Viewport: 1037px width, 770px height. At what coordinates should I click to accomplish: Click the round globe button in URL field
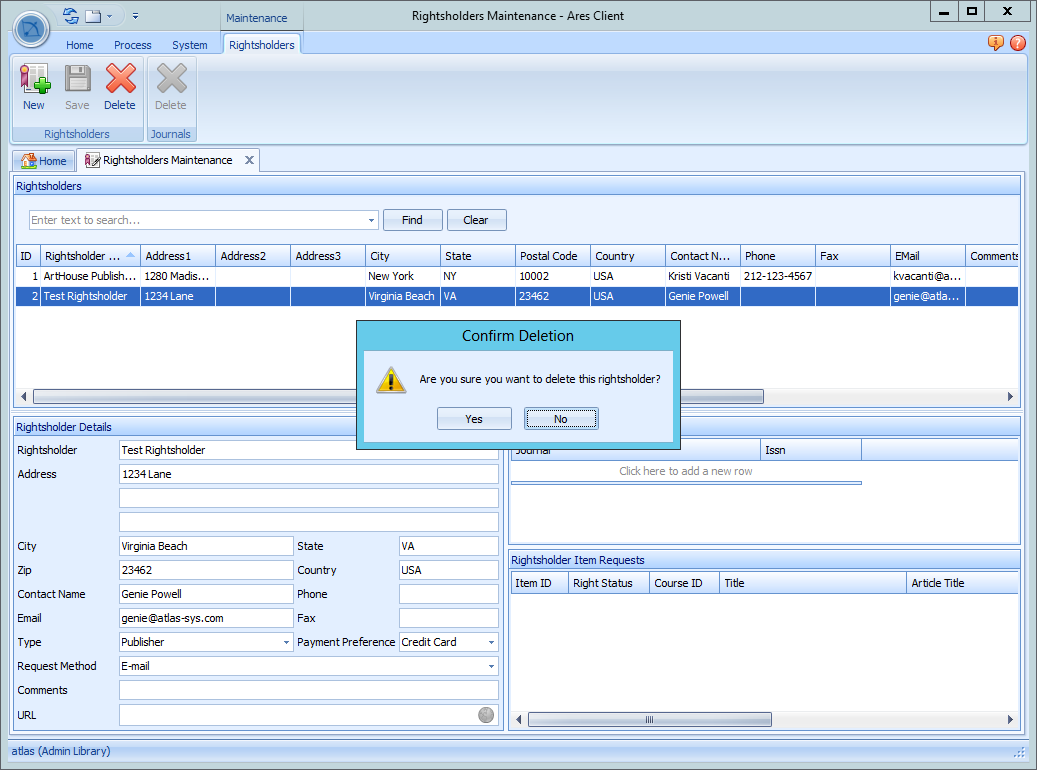click(x=486, y=715)
